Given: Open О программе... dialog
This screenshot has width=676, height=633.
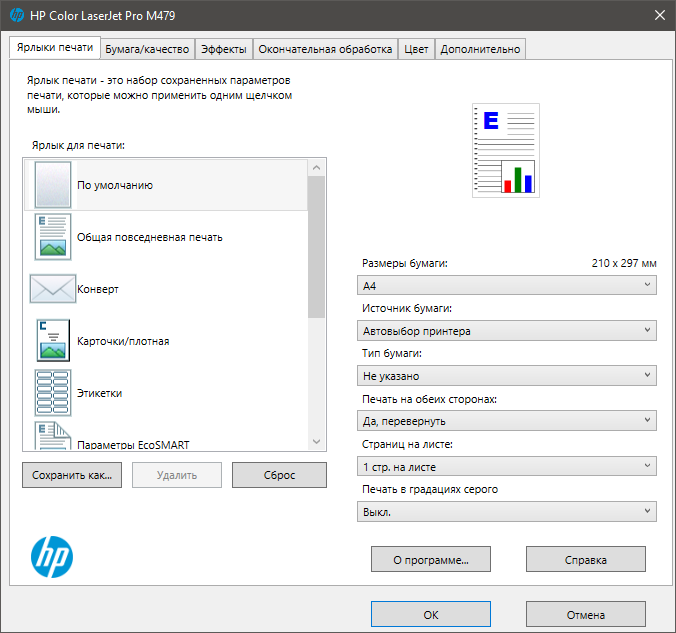Looking at the screenshot, I should [431, 560].
